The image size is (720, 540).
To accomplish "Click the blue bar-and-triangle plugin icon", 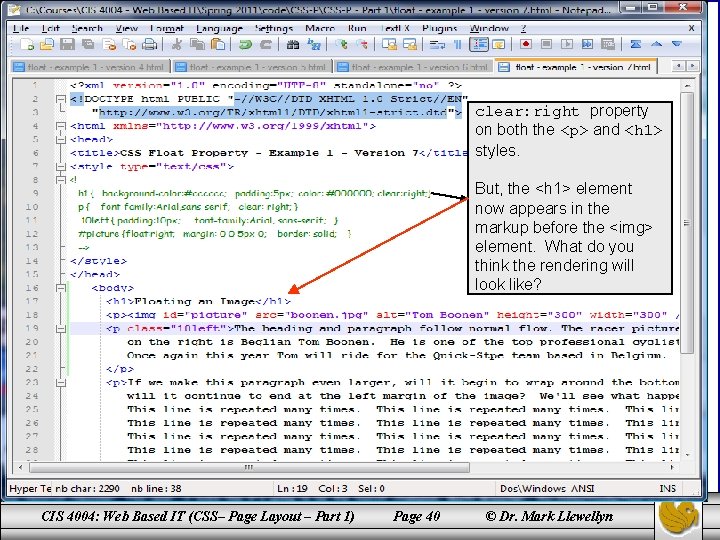I will [x=636, y=44].
